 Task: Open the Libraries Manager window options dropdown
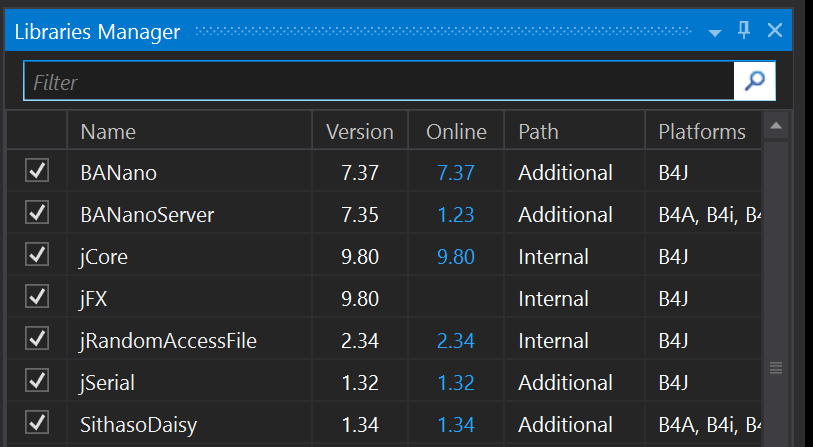click(714, 32)
